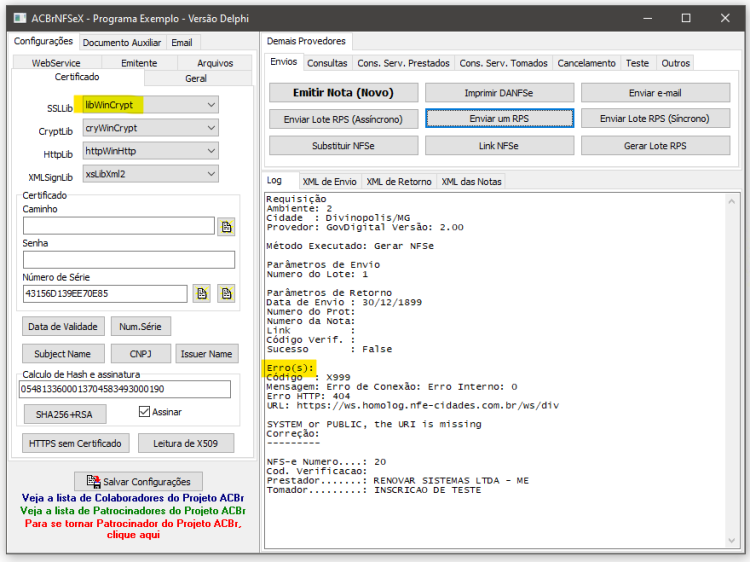The image size is (750, 562).
Task: Click the HTTPS sem Certificado button
Action: click(75, 443)
